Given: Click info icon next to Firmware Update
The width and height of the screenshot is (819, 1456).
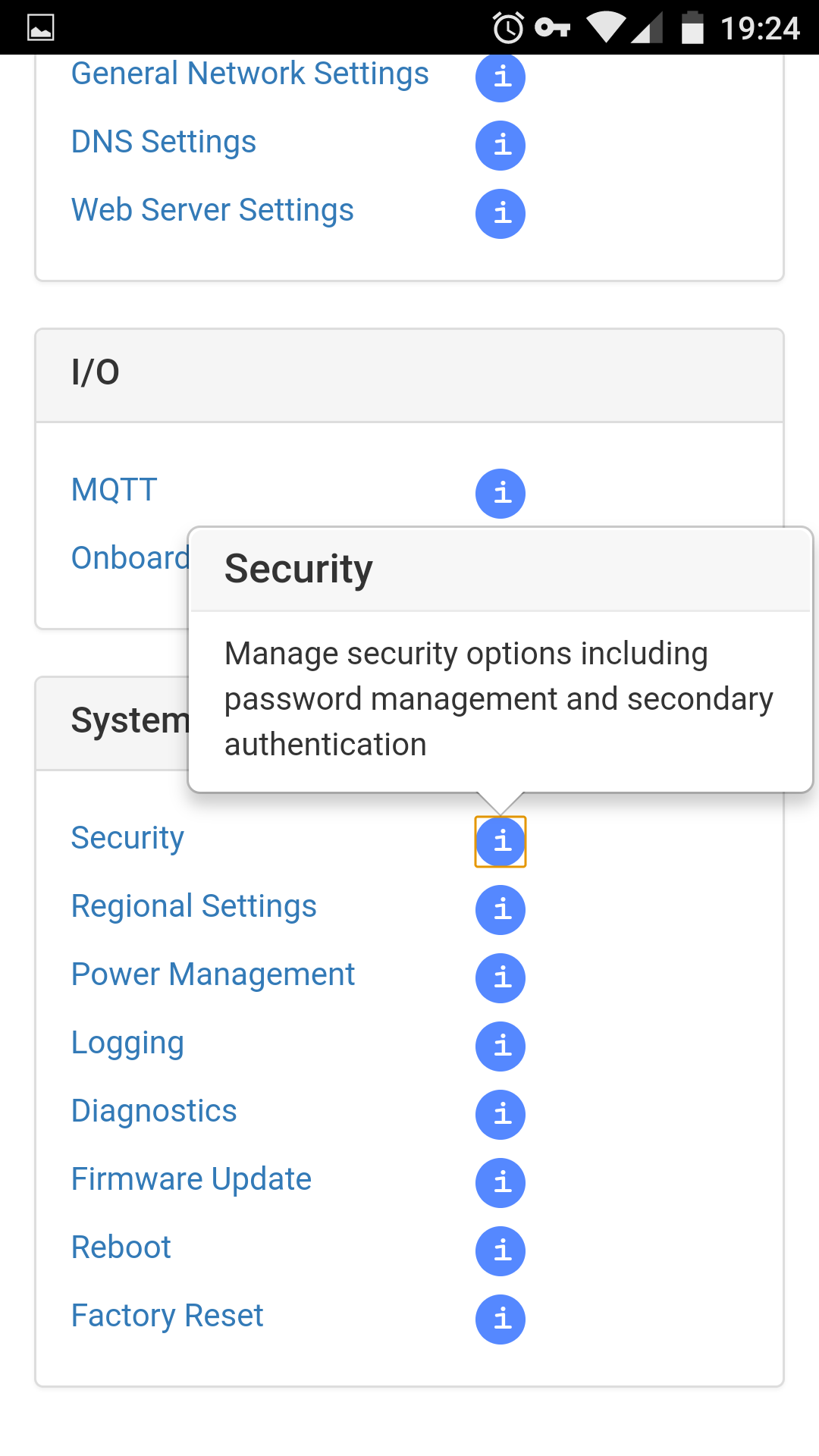Looking at the screenshot, I should (x=500, y=1182).
